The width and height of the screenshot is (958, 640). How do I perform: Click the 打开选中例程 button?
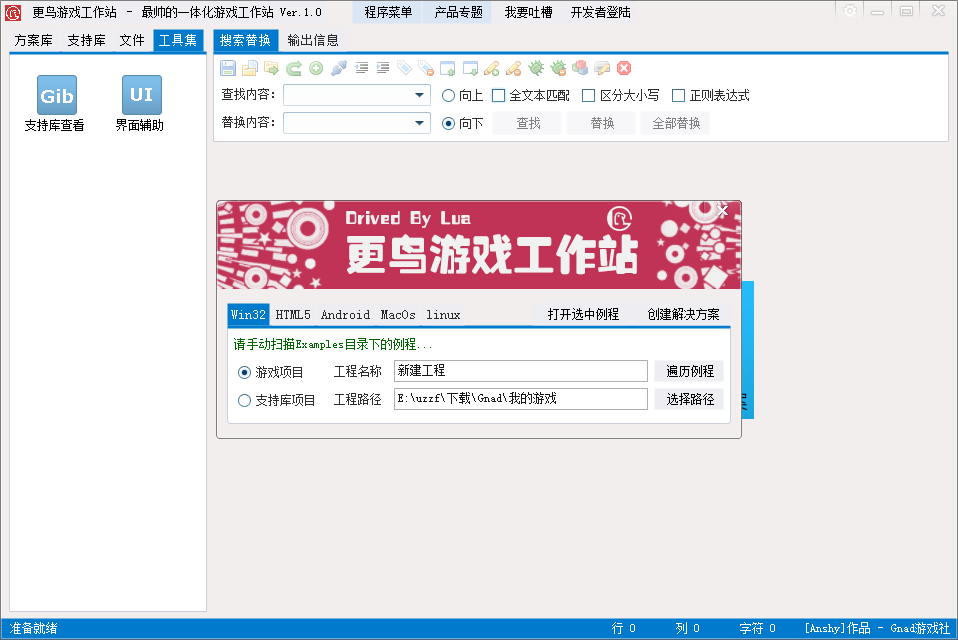click(583, 315)
